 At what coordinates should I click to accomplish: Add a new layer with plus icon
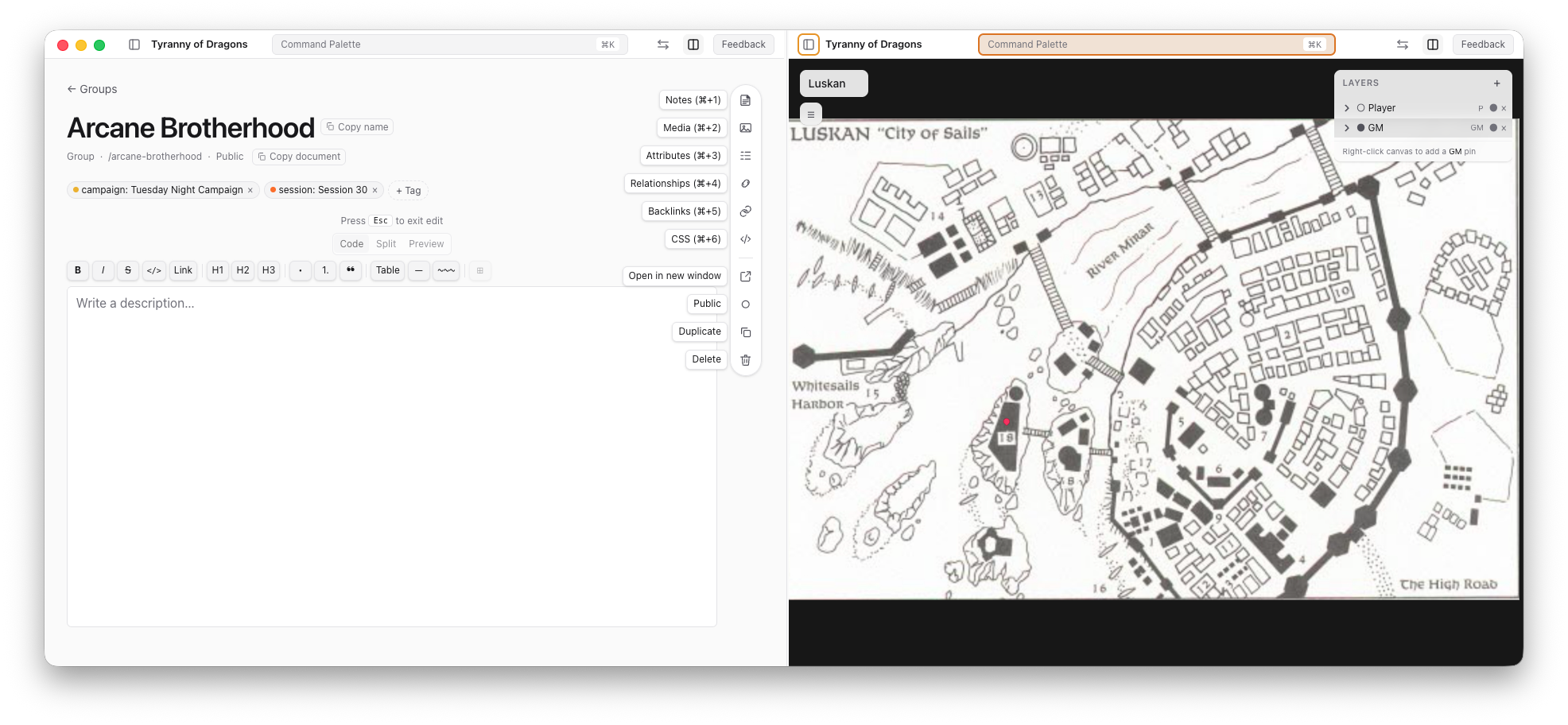coord(1496,83)
